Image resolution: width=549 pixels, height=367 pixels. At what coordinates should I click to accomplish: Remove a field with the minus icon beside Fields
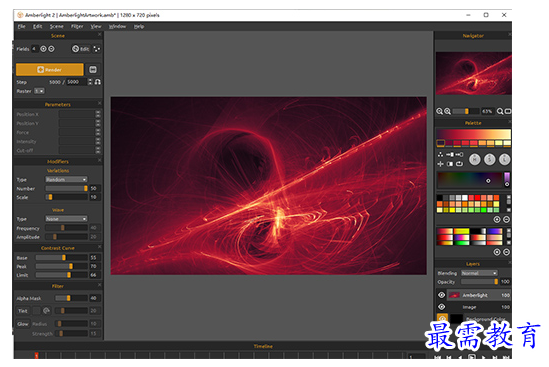click(51, 49)
